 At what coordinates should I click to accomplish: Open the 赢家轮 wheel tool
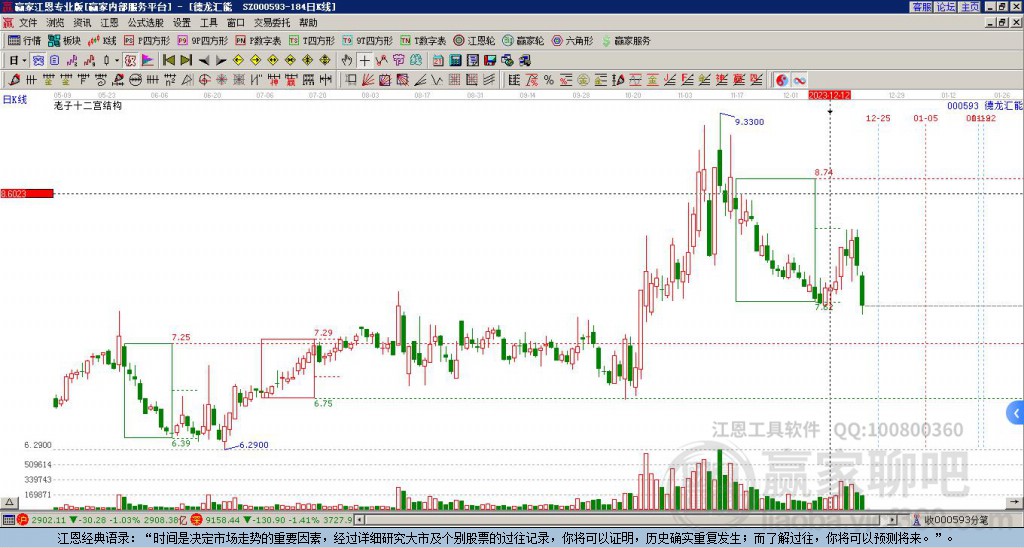523,40
